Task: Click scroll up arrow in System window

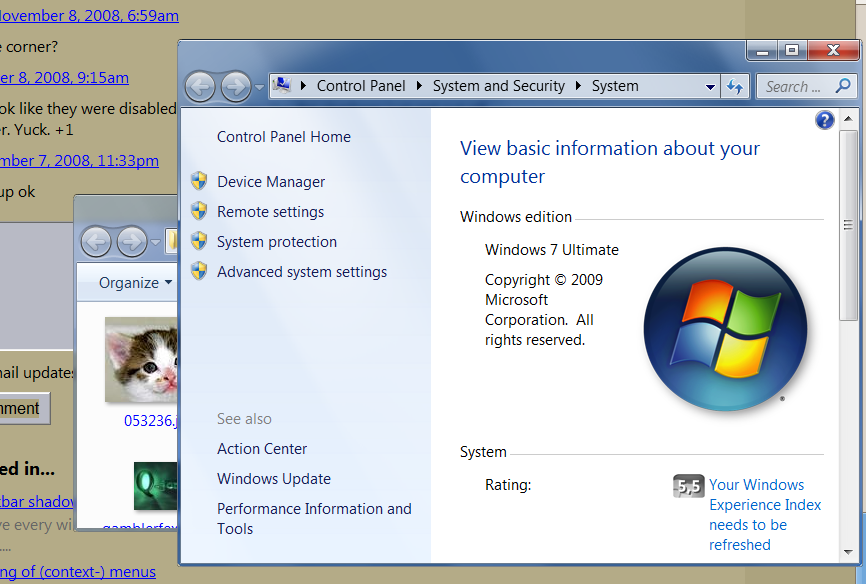Action: [x=848, y=119]
